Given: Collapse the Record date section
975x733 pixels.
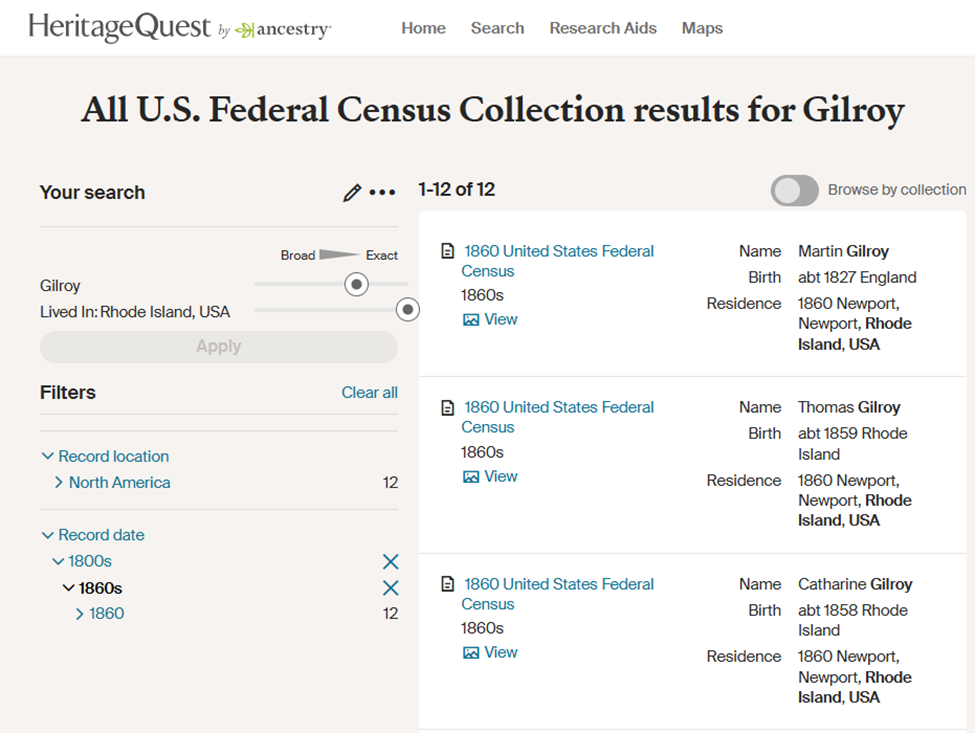Looking at the screenshot, I should click(x=47, y=535).
